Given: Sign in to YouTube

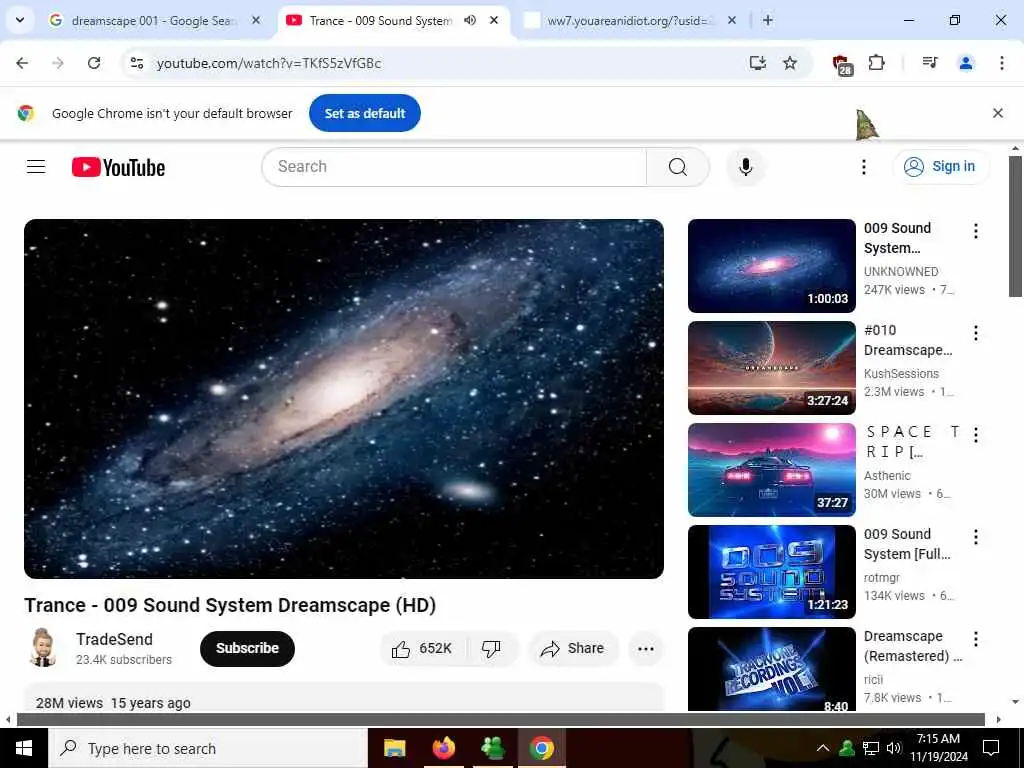Looking at the screenshot, I should tap(940, 167).
